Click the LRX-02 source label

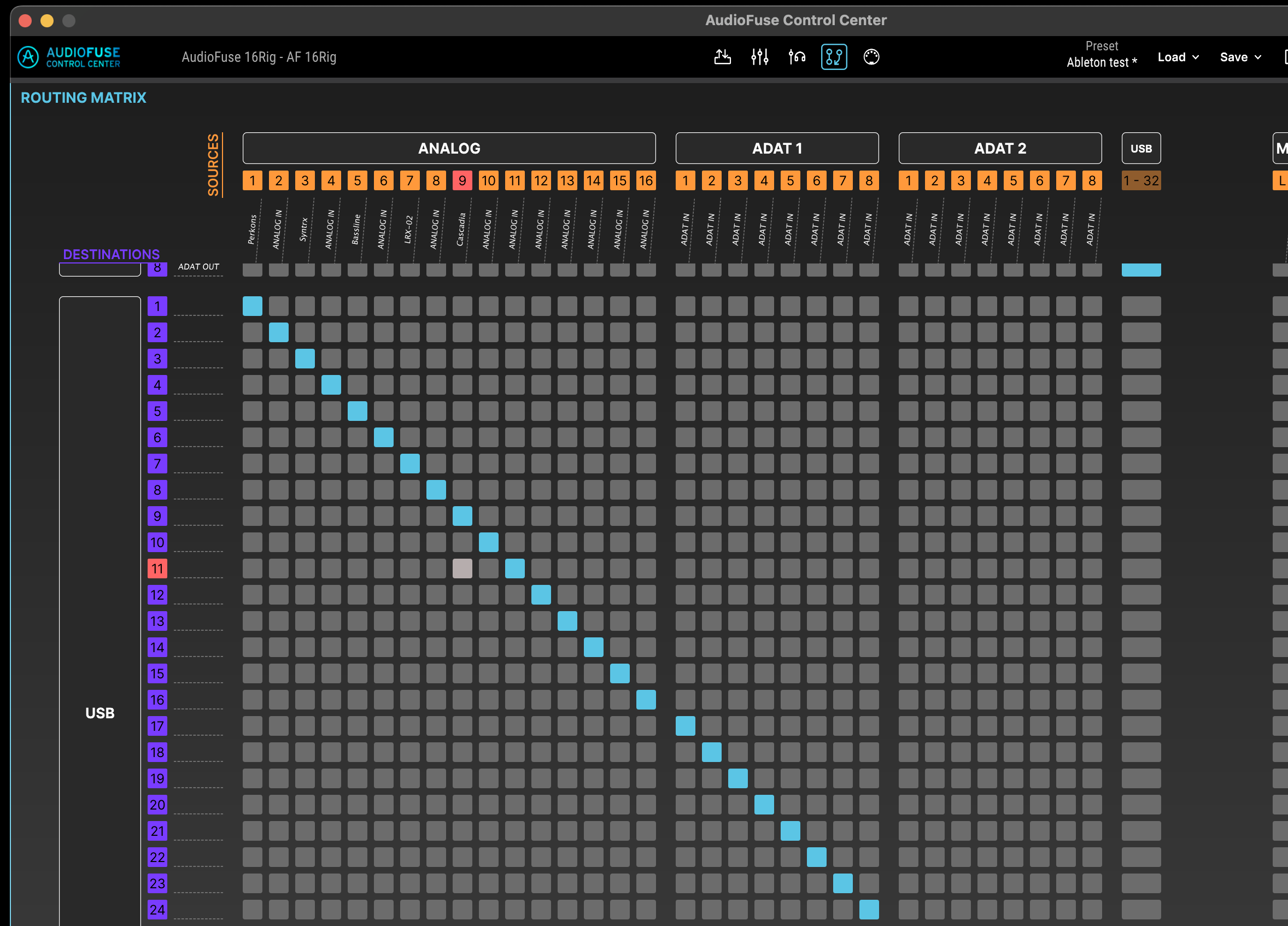pos(408,230)
